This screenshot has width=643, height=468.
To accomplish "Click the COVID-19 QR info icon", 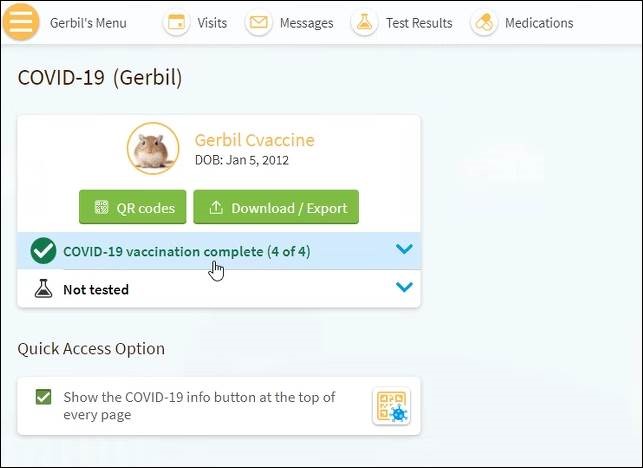I will click(x=391, y=406).
